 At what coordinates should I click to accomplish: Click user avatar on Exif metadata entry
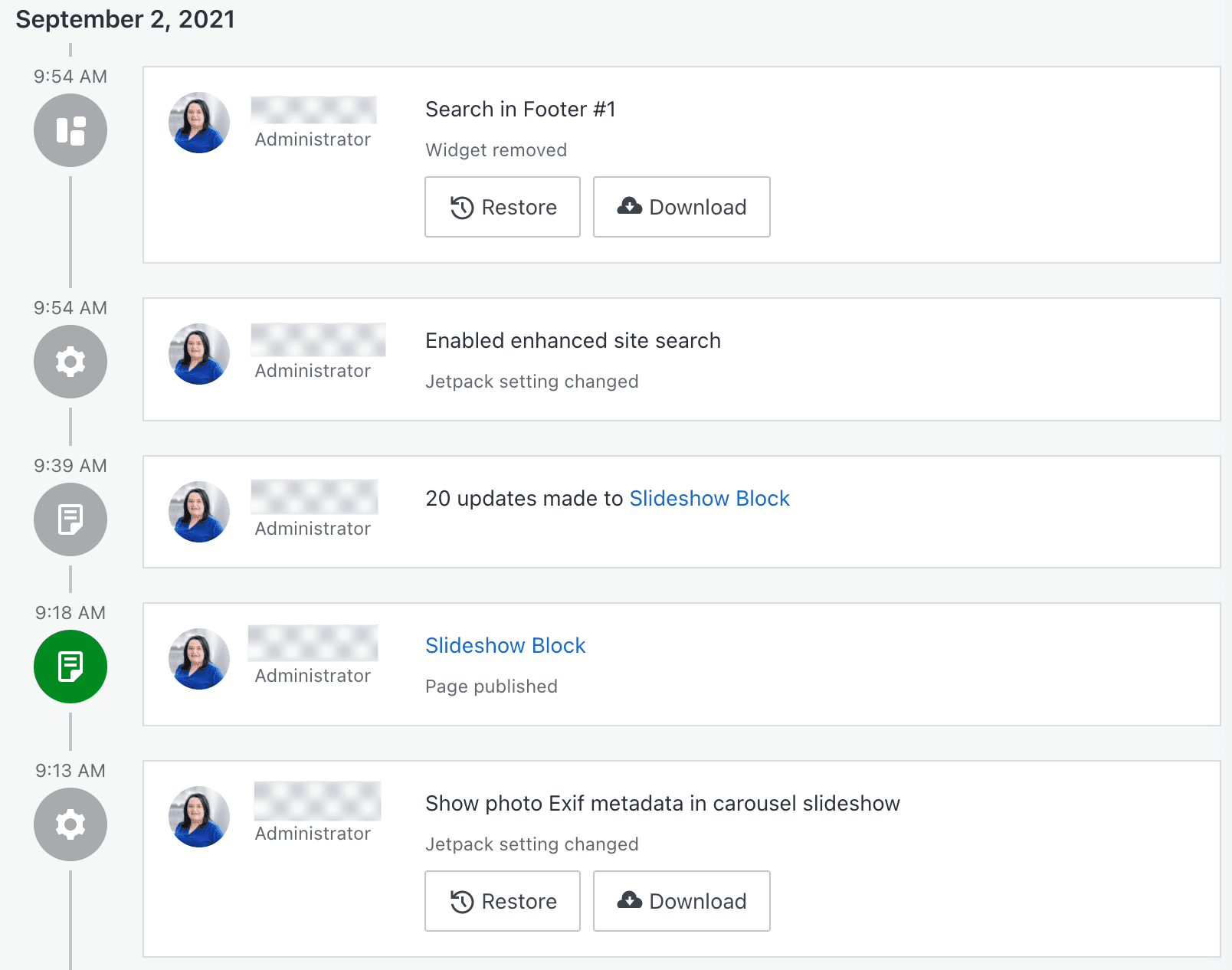point(199,817)
